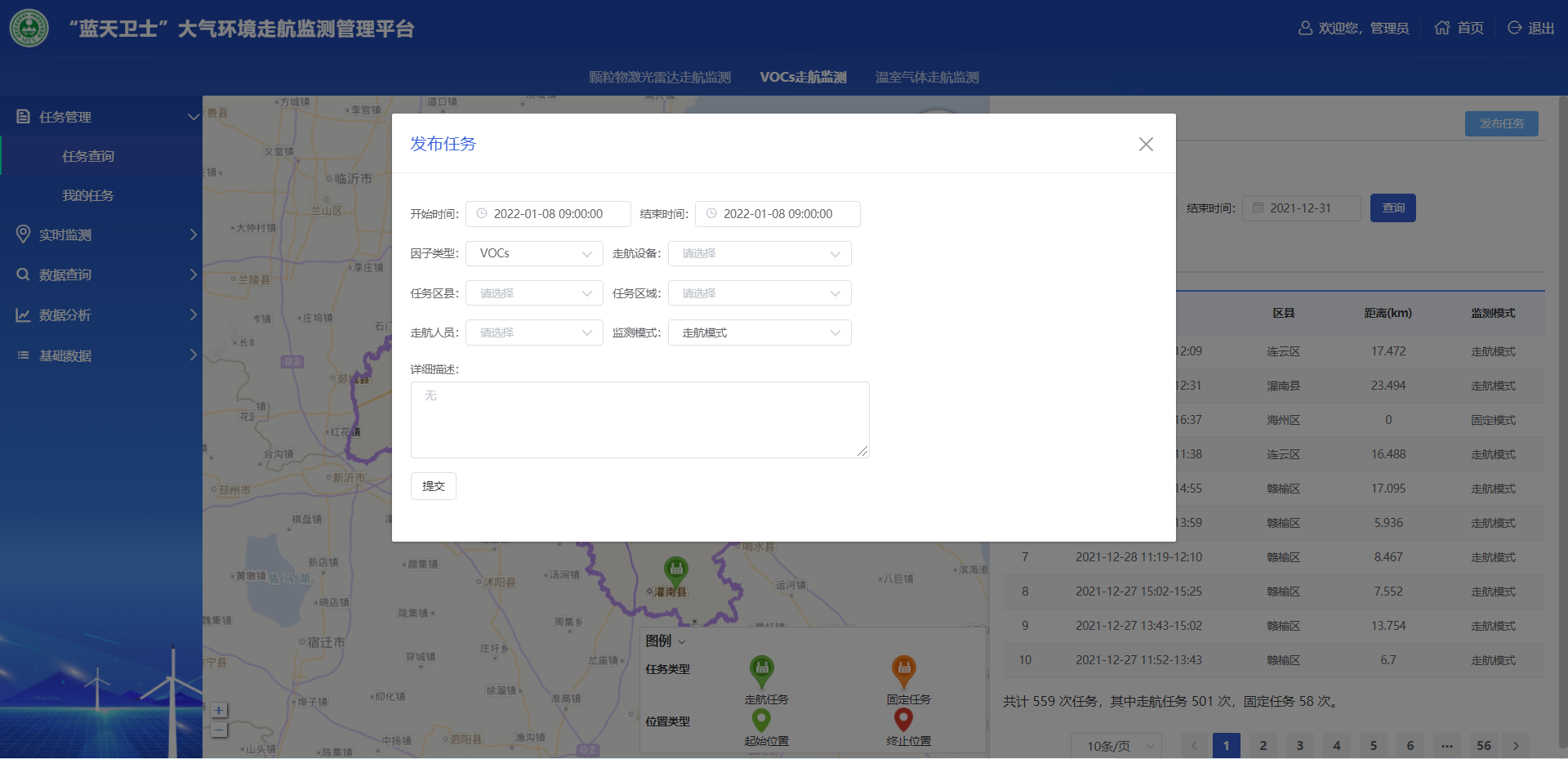1568x759 pixels.
Task: Click the 数据分析 chart icon
Action: (x=23, y=315)
